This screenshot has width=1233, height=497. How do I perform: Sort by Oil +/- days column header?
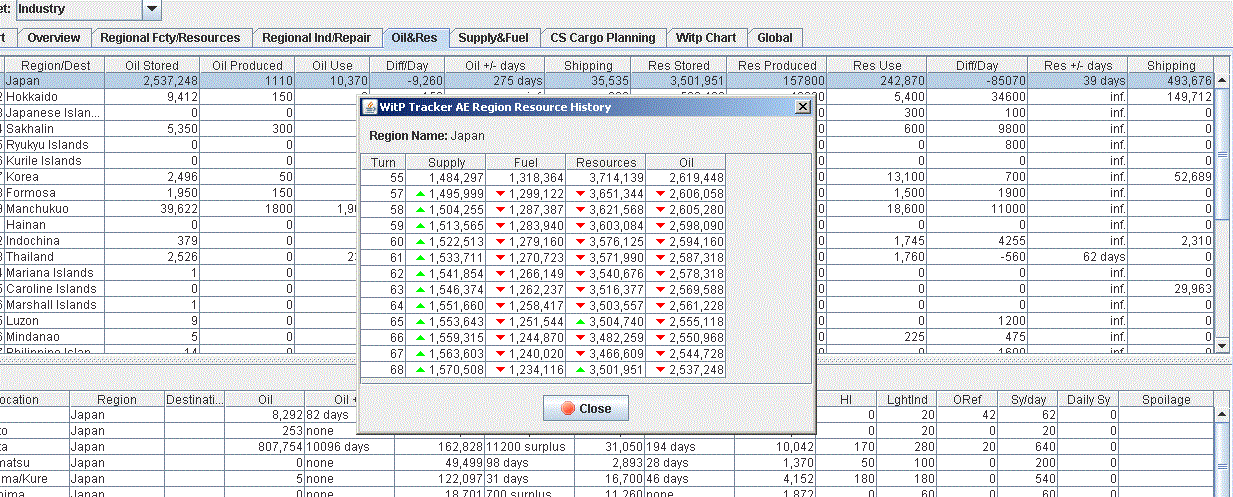[496, 65]
